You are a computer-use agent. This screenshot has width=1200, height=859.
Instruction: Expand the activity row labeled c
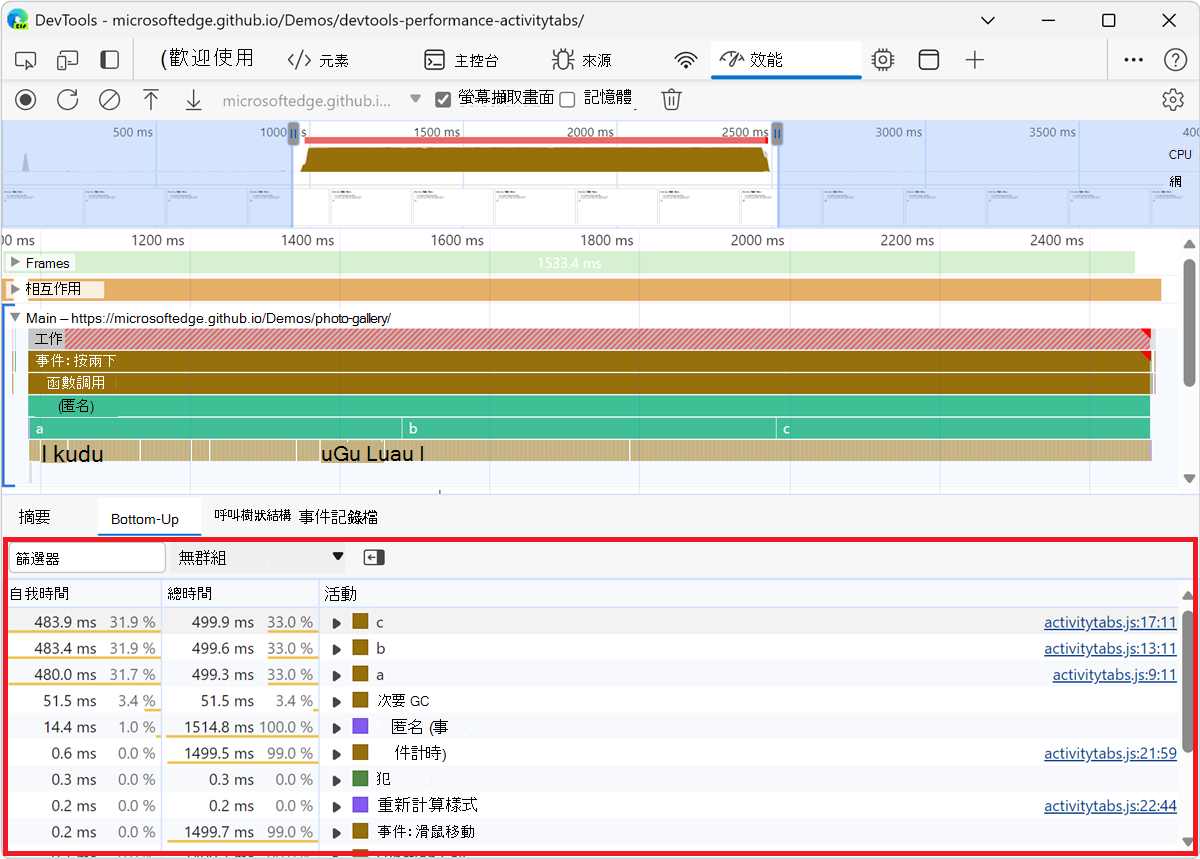click(337, 621)
